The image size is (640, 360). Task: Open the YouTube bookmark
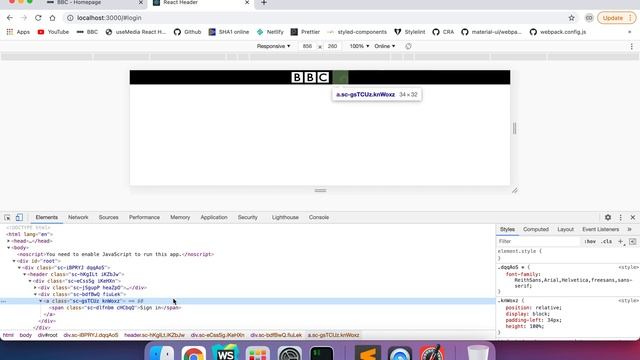(x=53, y=32)
